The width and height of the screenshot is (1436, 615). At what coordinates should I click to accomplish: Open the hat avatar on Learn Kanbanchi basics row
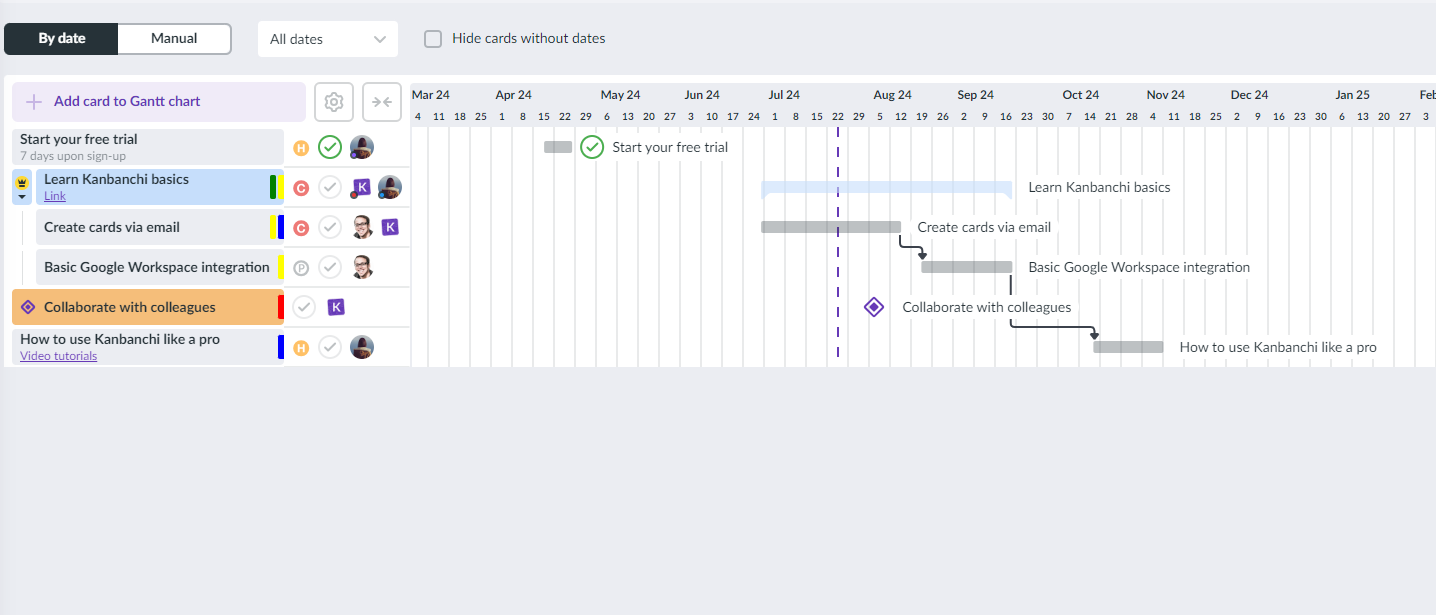click(x=389, y=187)
